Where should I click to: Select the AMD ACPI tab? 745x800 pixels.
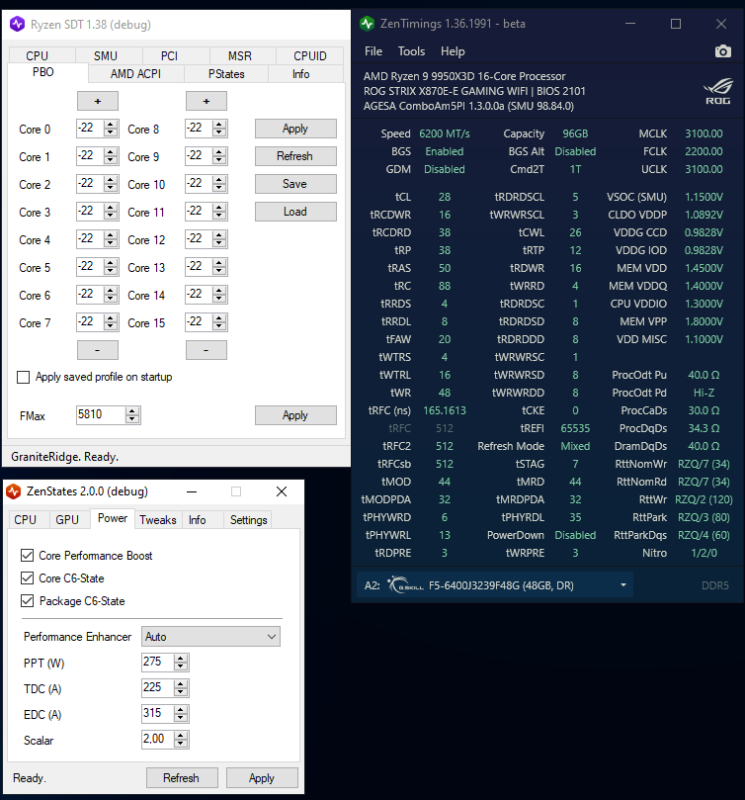(136, 74)
